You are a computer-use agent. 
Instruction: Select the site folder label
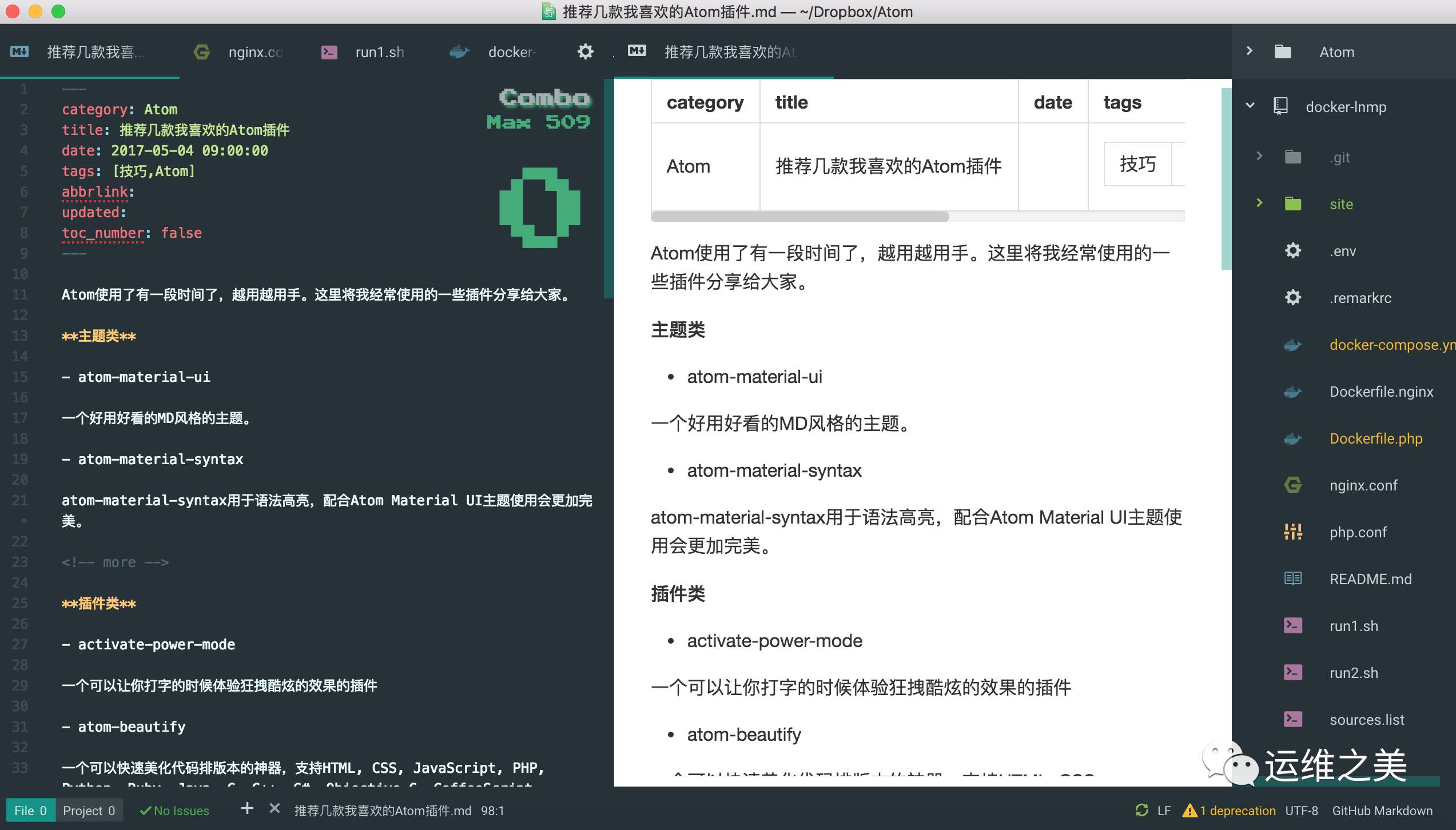tap(1341, 204)
